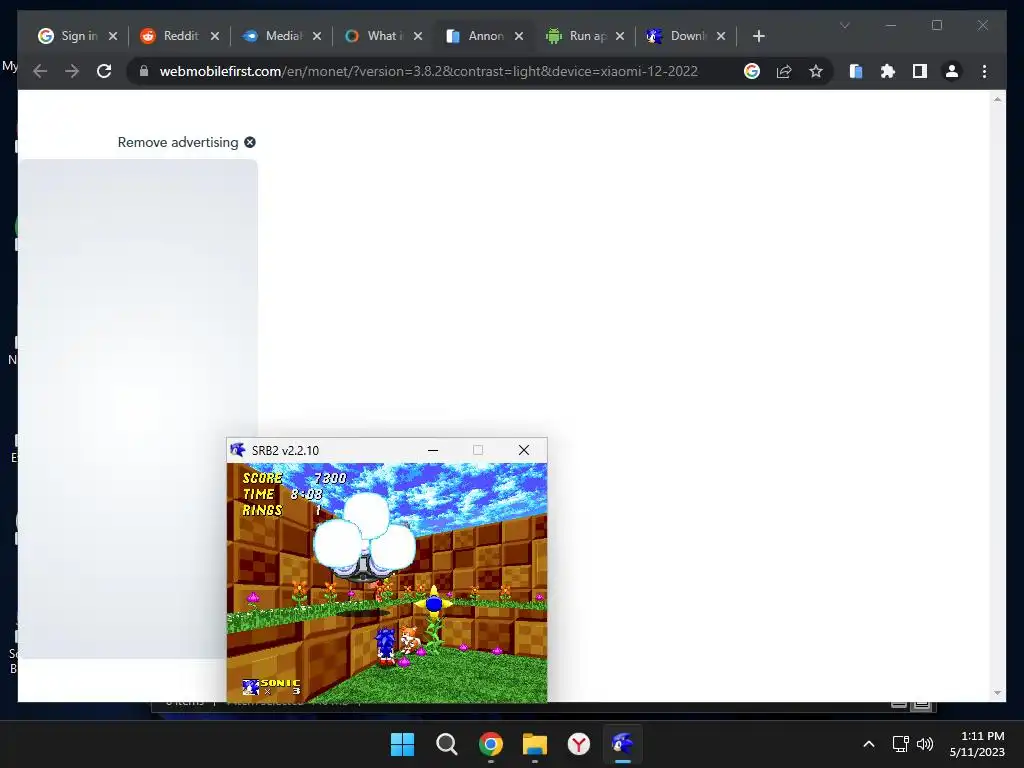The height and width of the screenshot is (768, 1024).
Task: Open a new browser tab
Action: click(758, 36)
